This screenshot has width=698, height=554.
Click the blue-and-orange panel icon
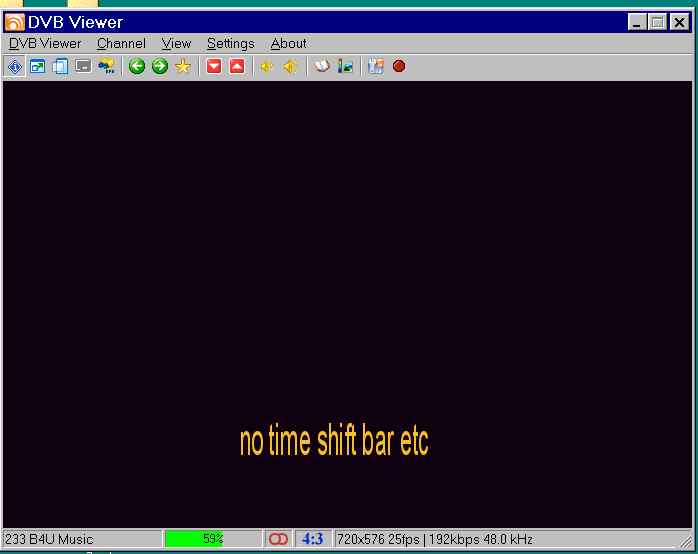376,67
